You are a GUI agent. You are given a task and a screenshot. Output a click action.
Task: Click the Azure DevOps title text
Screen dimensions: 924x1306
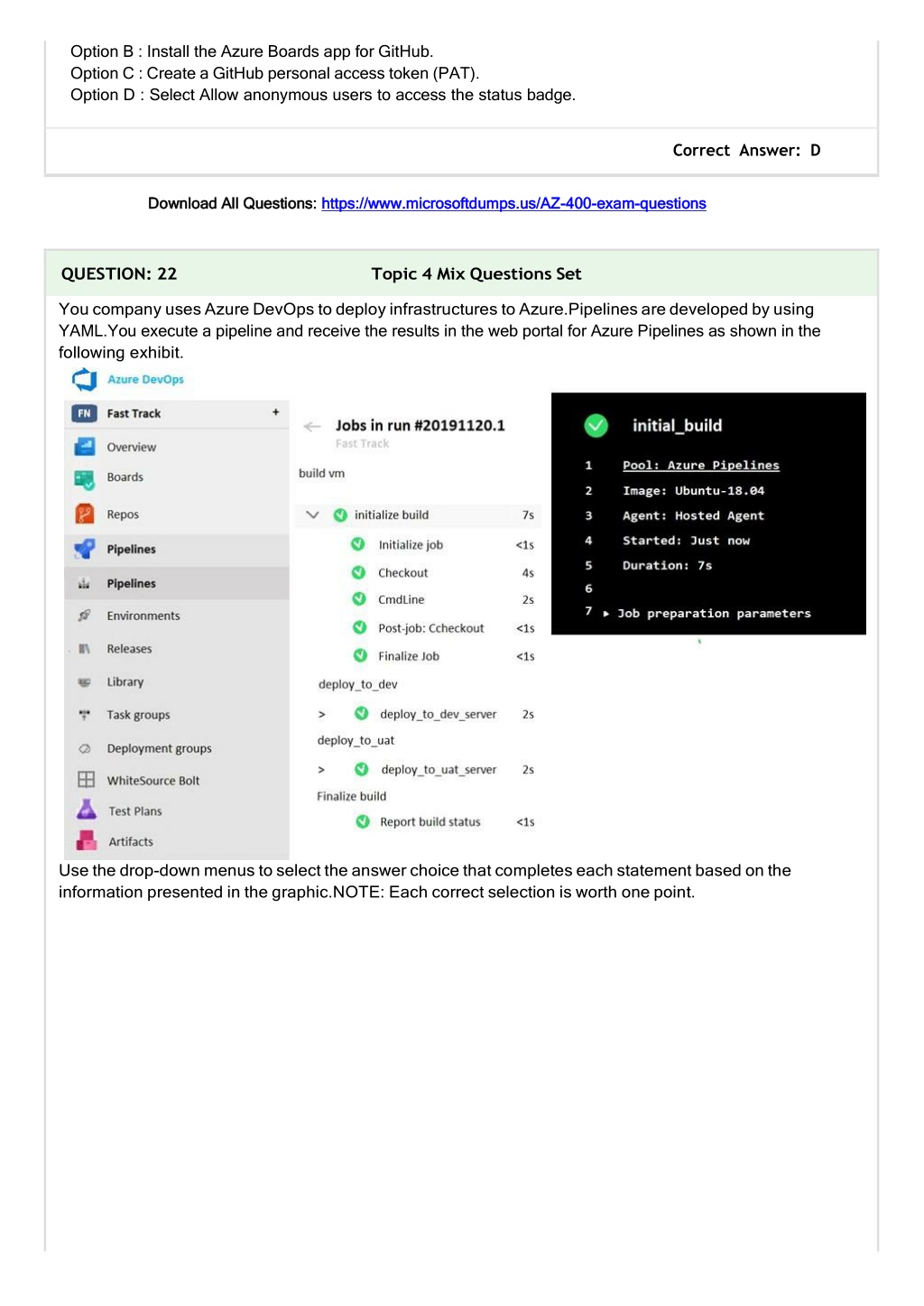pos(145,380)
